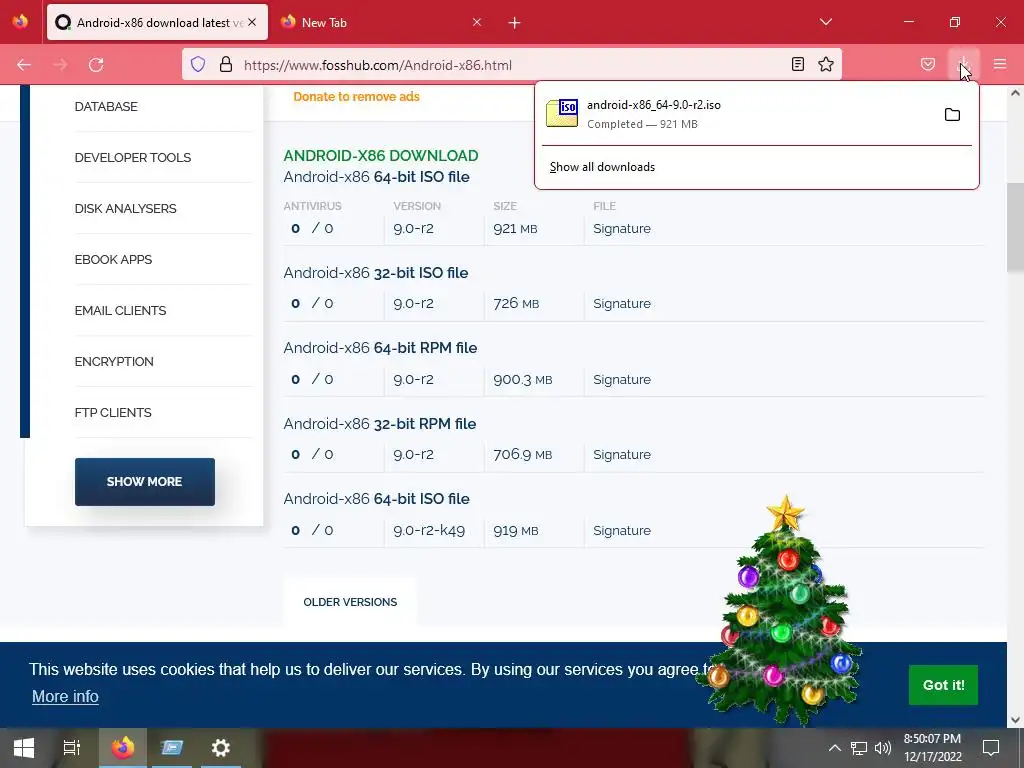Open Settings gear on taskbar
1024x768 pixels.
(221, 748)
